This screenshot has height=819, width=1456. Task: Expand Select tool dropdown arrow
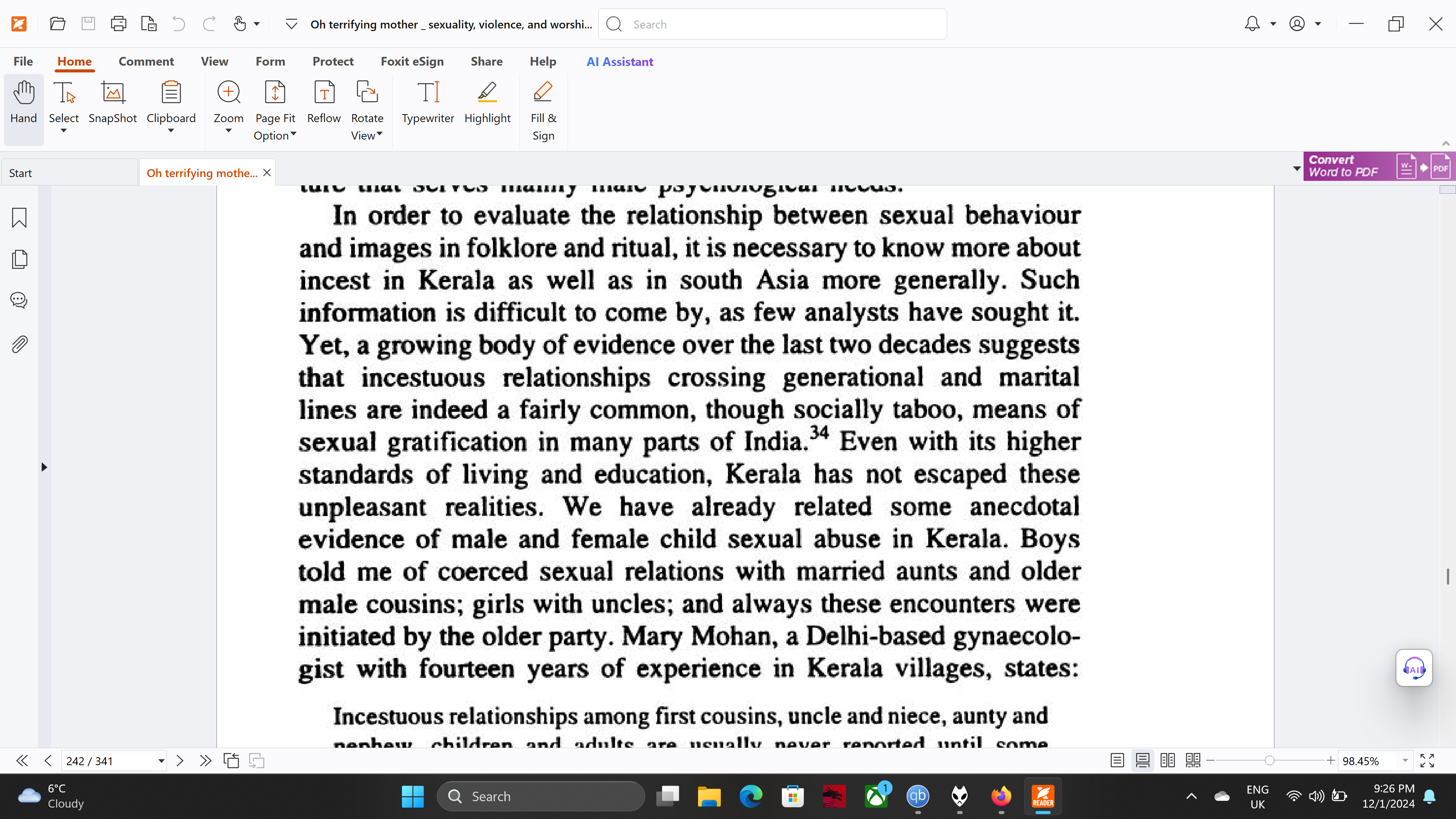tap(63, 131)
